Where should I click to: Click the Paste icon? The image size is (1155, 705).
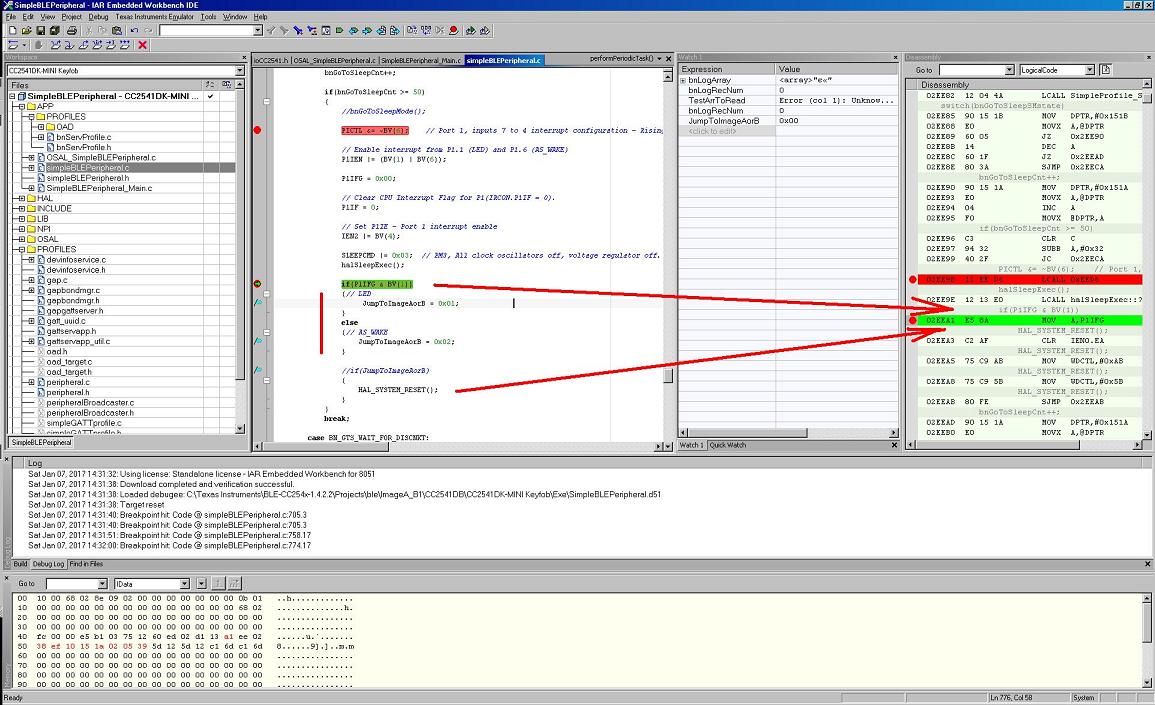click(117, 30)
